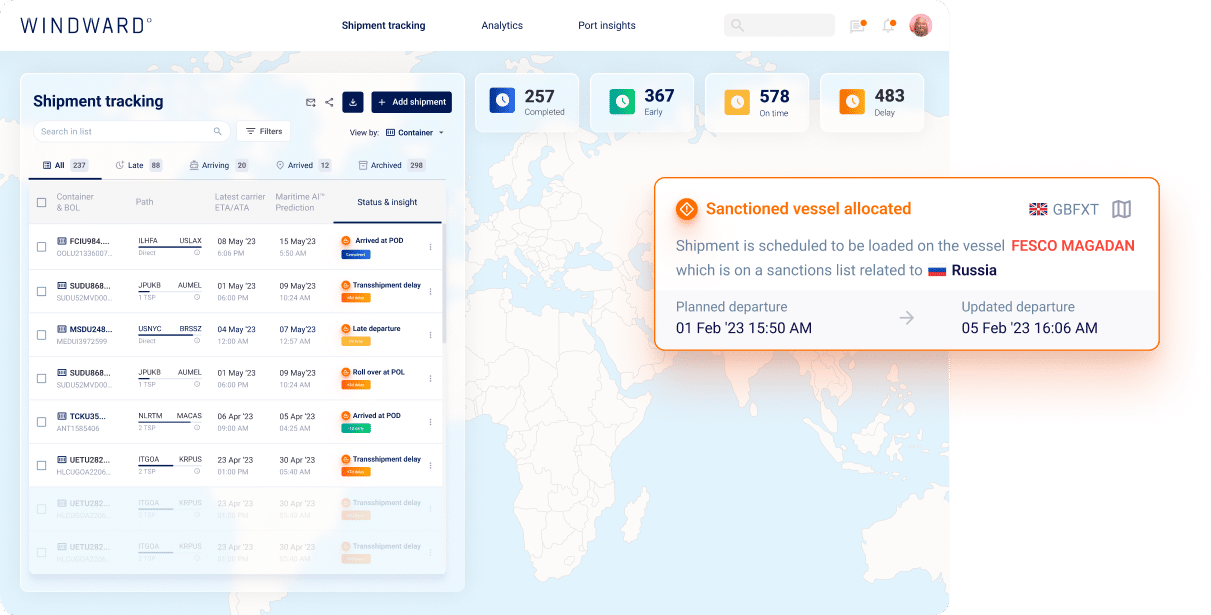The image size is (1211, 615).
Task: Open the chat messages icon
Action: 857,26
